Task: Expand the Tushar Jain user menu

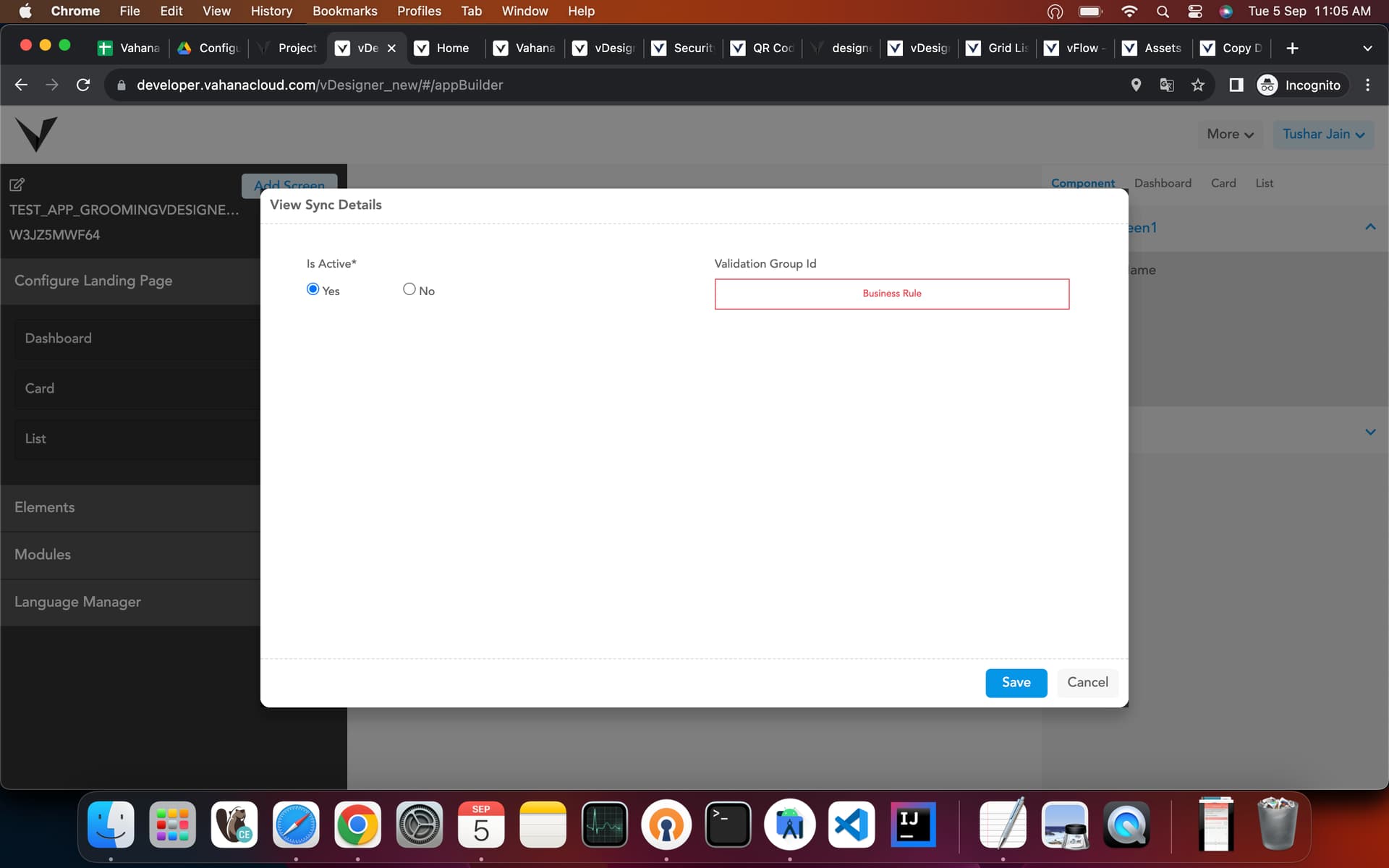Action: (x=1323, y=135)
